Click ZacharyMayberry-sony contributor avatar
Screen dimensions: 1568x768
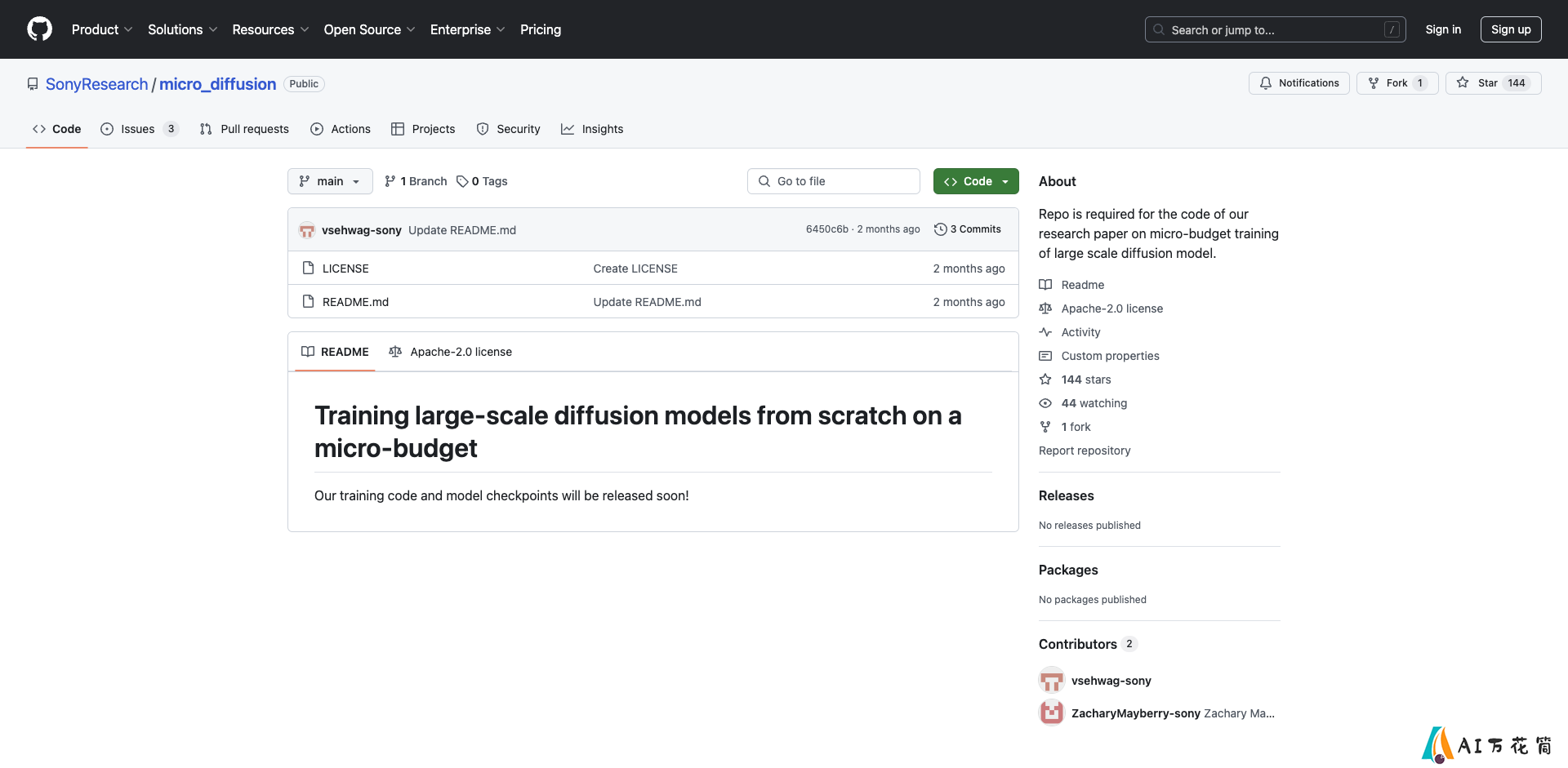[x=1052, y=713]
